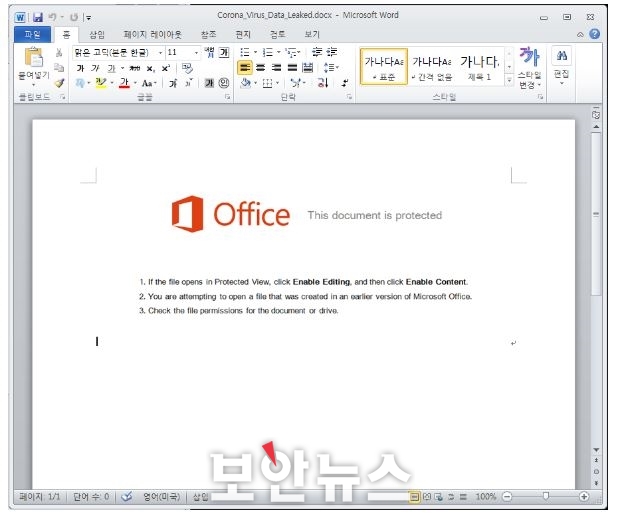Toggle Bold (가) formatting
This screenshot has width=621, height=517.
80,68
